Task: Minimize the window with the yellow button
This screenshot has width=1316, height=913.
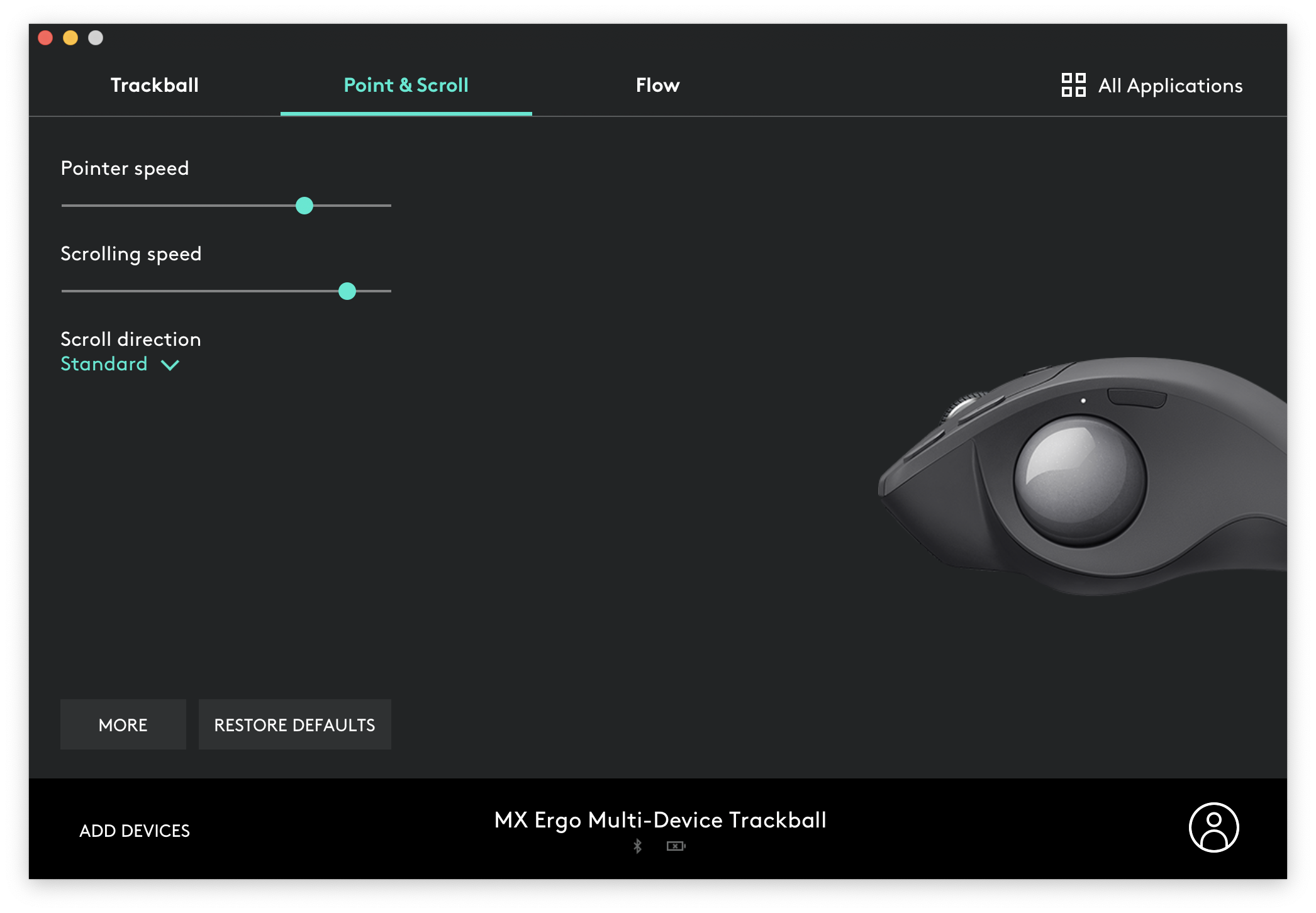Action: [70, 38]
